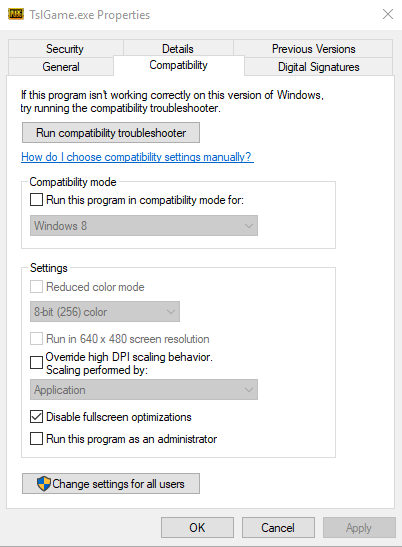The height and width of the screenshot is (547, 402).
Task: Go to the General tab
Action: [x=61, y=66]
